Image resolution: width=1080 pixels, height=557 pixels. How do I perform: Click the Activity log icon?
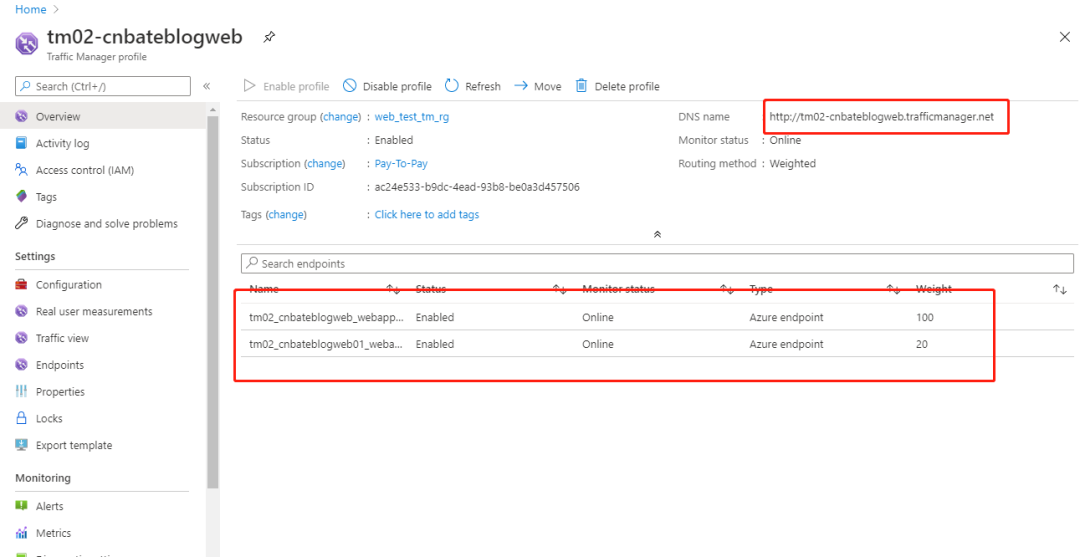click(x=21, y=143)
